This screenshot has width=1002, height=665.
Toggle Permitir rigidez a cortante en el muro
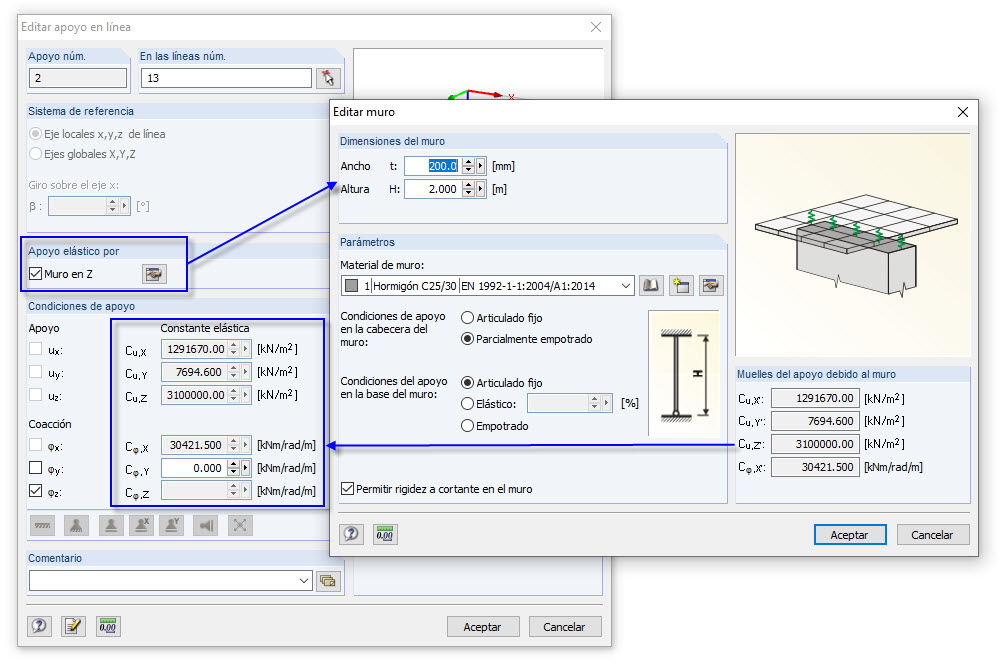[348, 489]
